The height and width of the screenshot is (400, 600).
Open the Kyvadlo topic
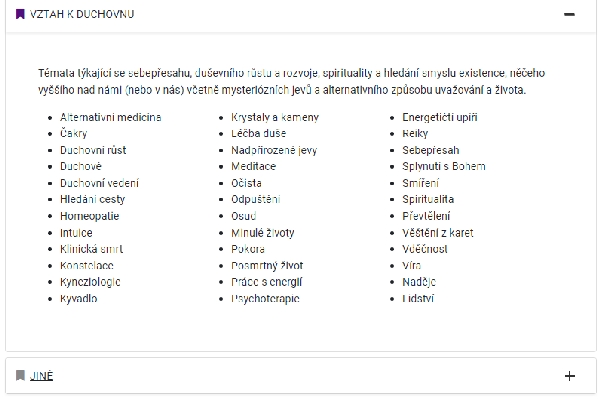(x=78, y=299)
